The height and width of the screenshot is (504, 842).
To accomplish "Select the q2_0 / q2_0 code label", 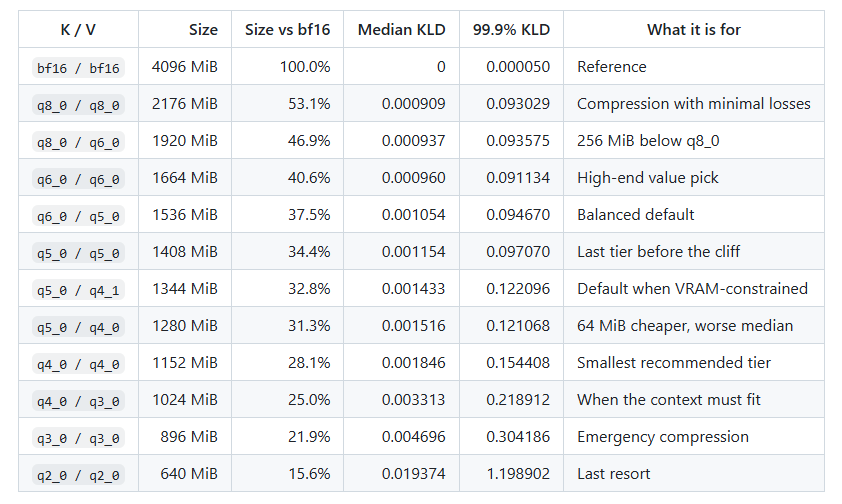I will coord(78,475).
